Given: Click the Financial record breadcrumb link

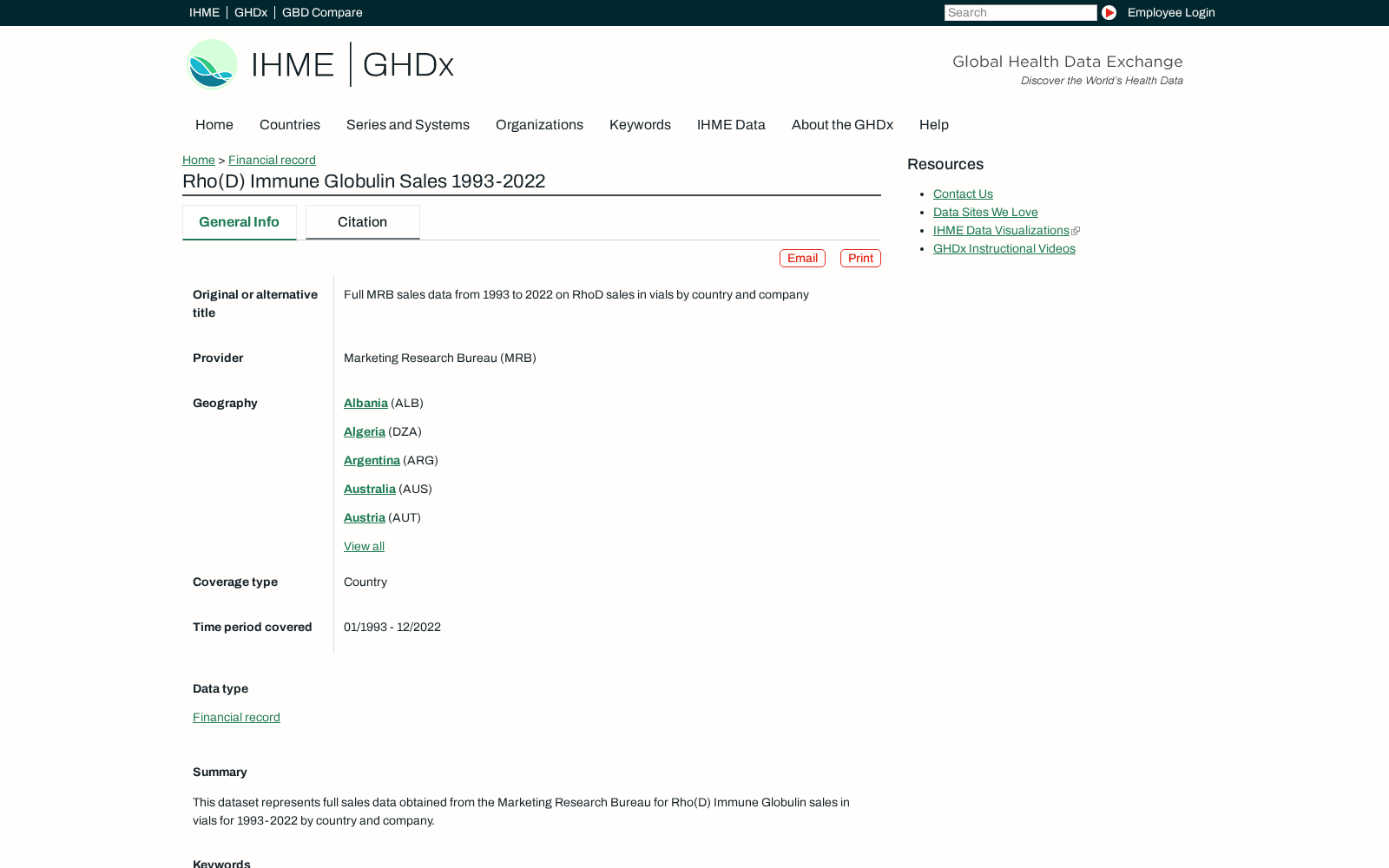Looking at the screenshot, I should pyautogui.click(x=272, y=161).
